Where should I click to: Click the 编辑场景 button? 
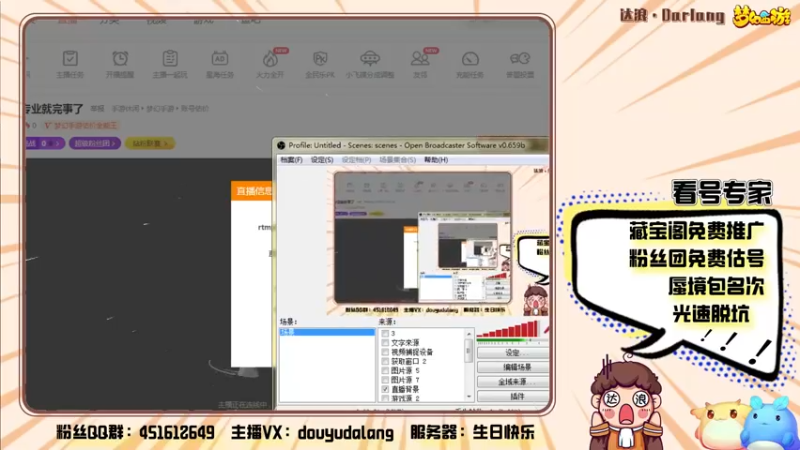point(514,367)
